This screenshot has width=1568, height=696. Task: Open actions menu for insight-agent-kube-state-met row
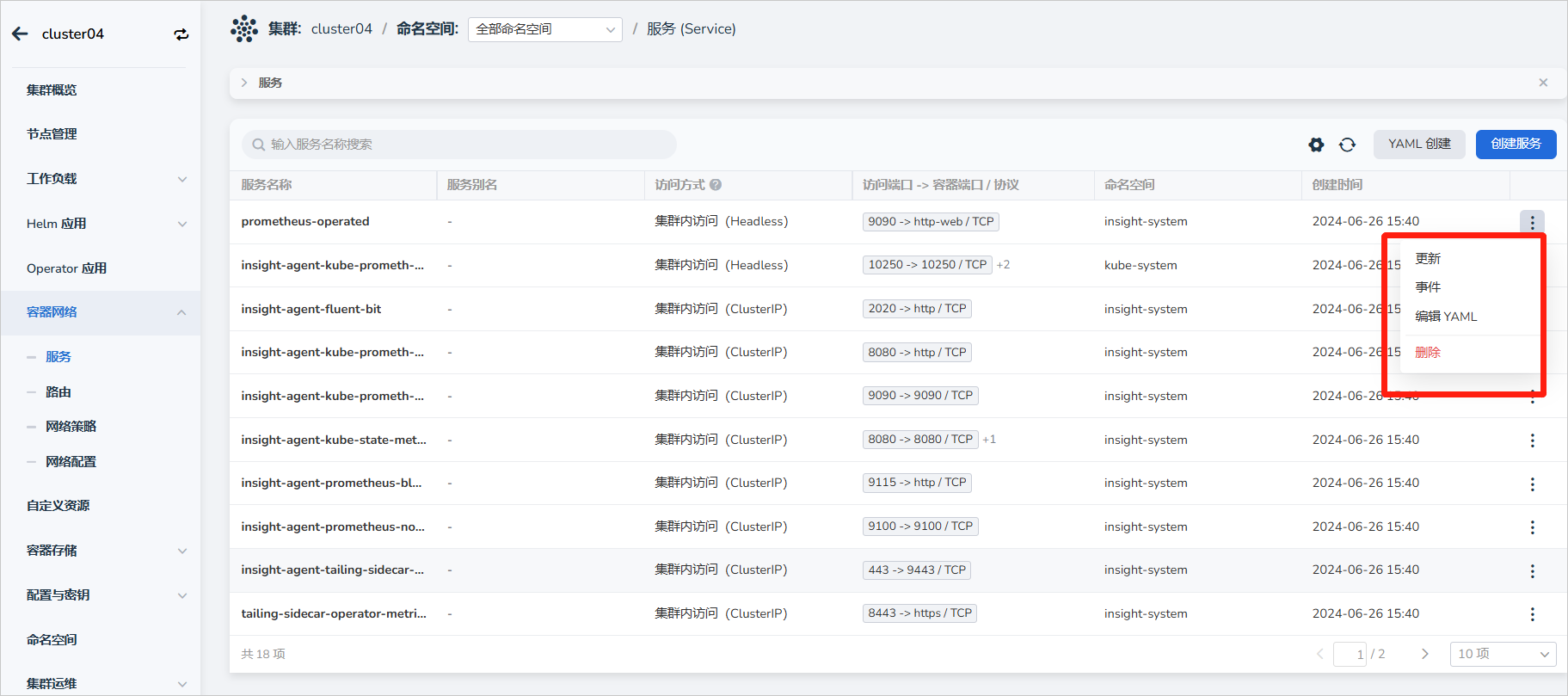[x=1532, y=440]
